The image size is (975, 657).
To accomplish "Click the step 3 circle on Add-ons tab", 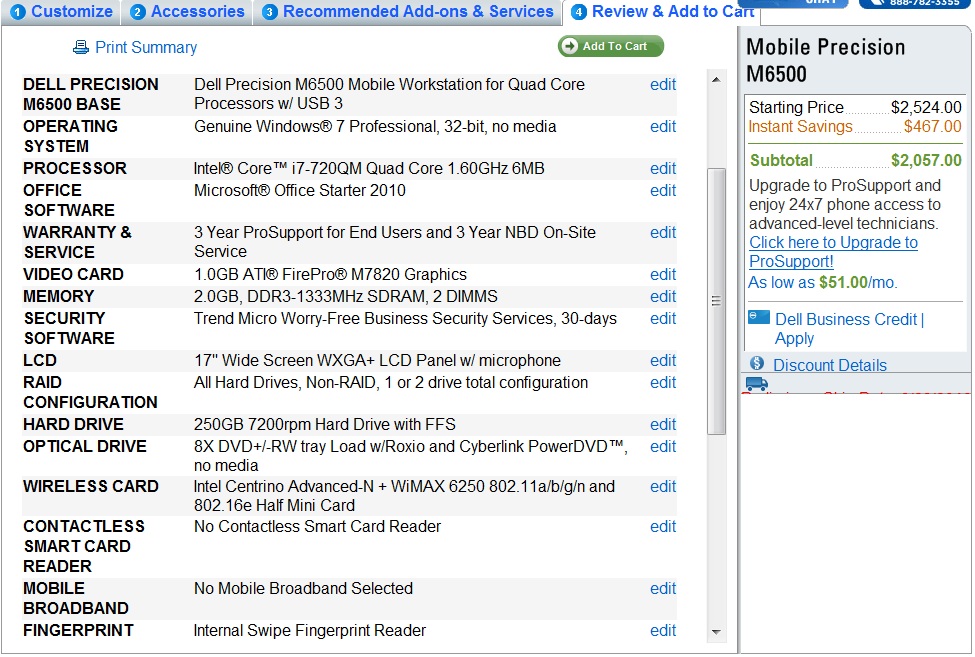I will (270, 12).
